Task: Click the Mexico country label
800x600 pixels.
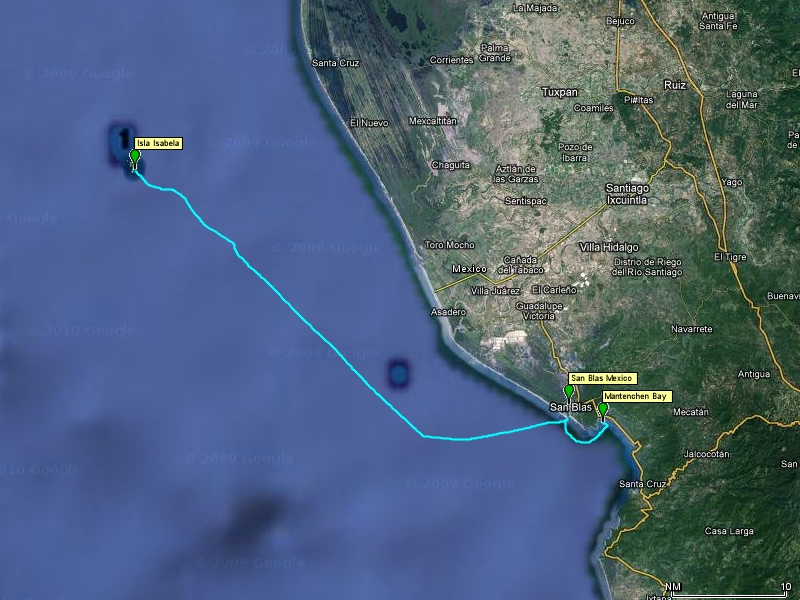Action: [469, 269]
